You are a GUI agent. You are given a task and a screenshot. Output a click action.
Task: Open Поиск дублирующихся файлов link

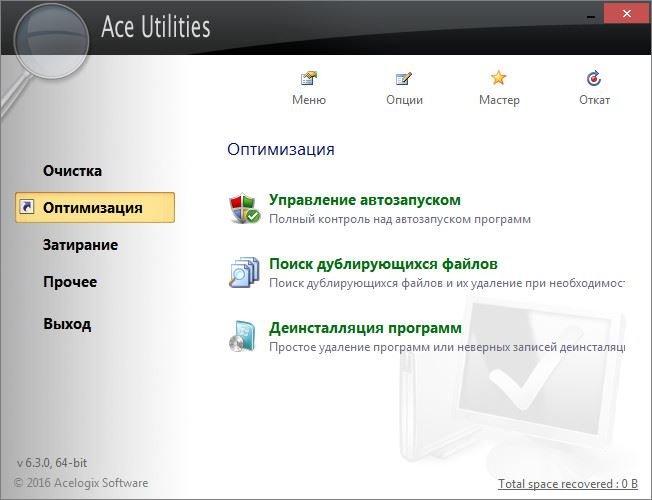coord(383,264)
